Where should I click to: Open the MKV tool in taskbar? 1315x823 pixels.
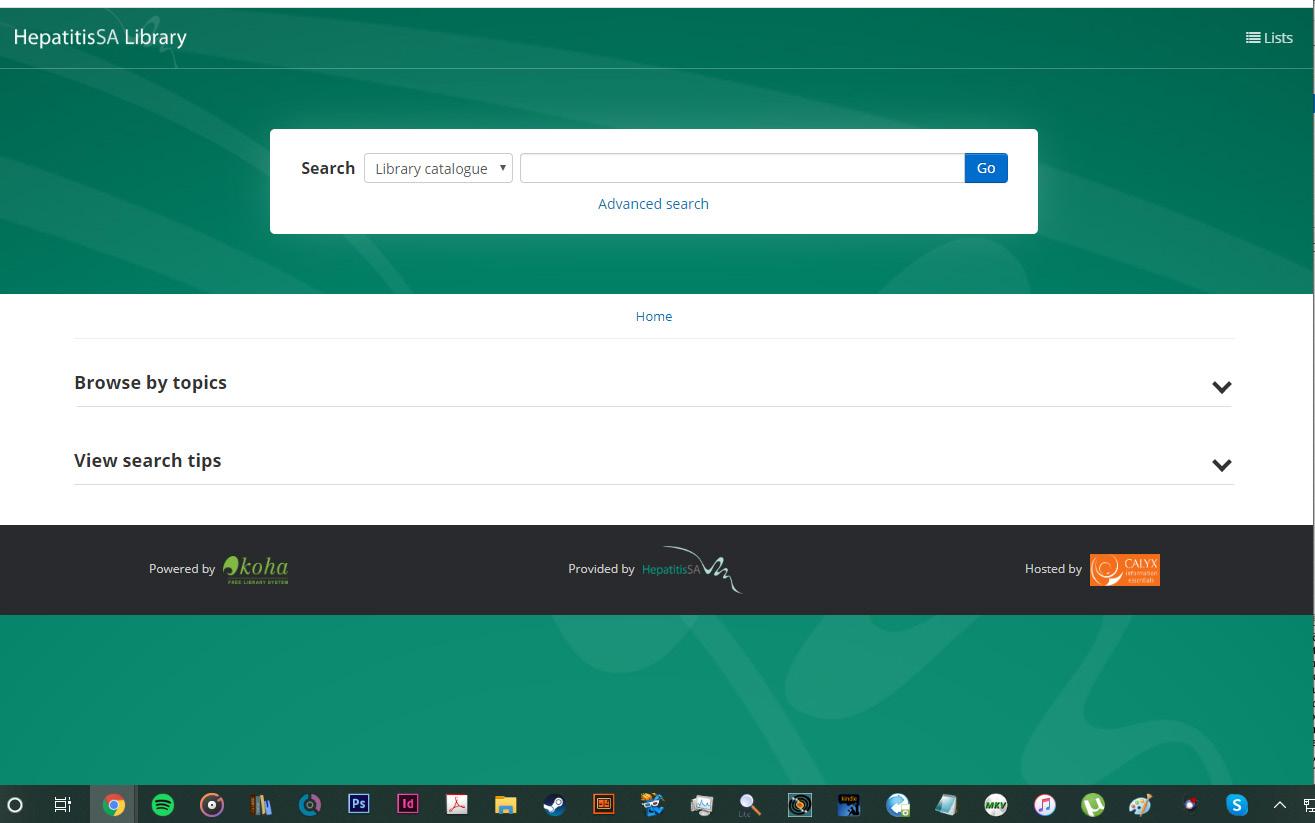click(995, 804)
